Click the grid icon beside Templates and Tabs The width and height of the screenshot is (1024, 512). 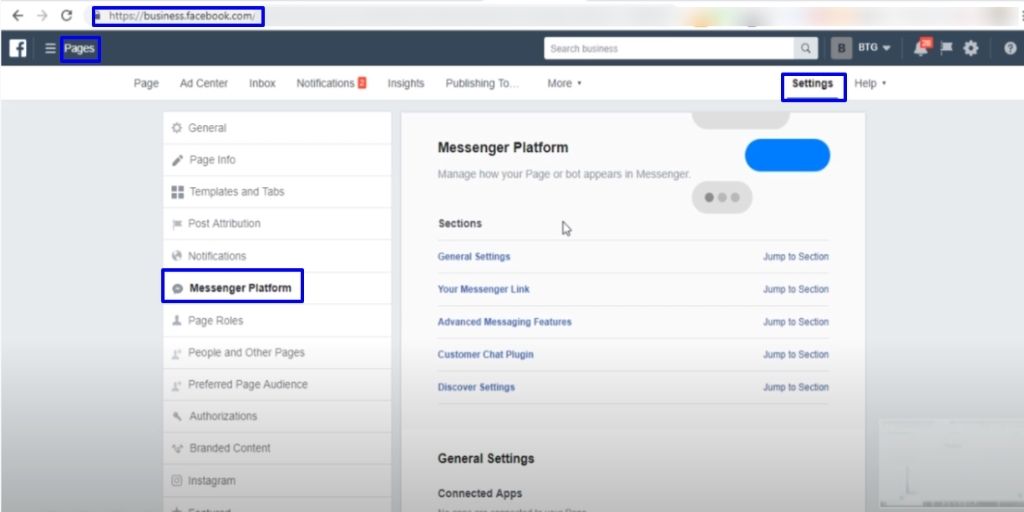pos(177,192)
